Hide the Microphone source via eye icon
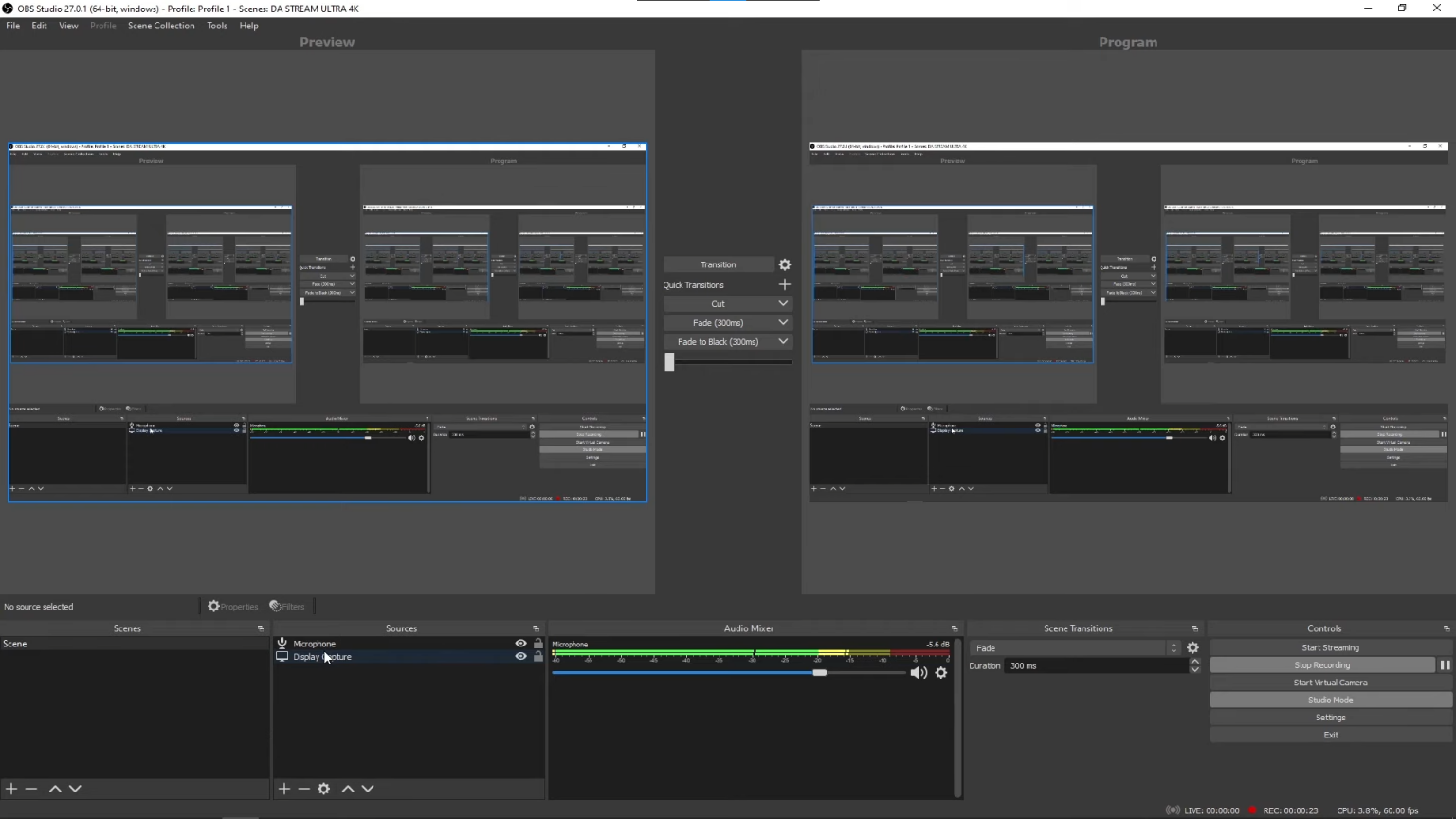Image resolution: width=1456 pixels, height=819 pixels. [520, 644]
